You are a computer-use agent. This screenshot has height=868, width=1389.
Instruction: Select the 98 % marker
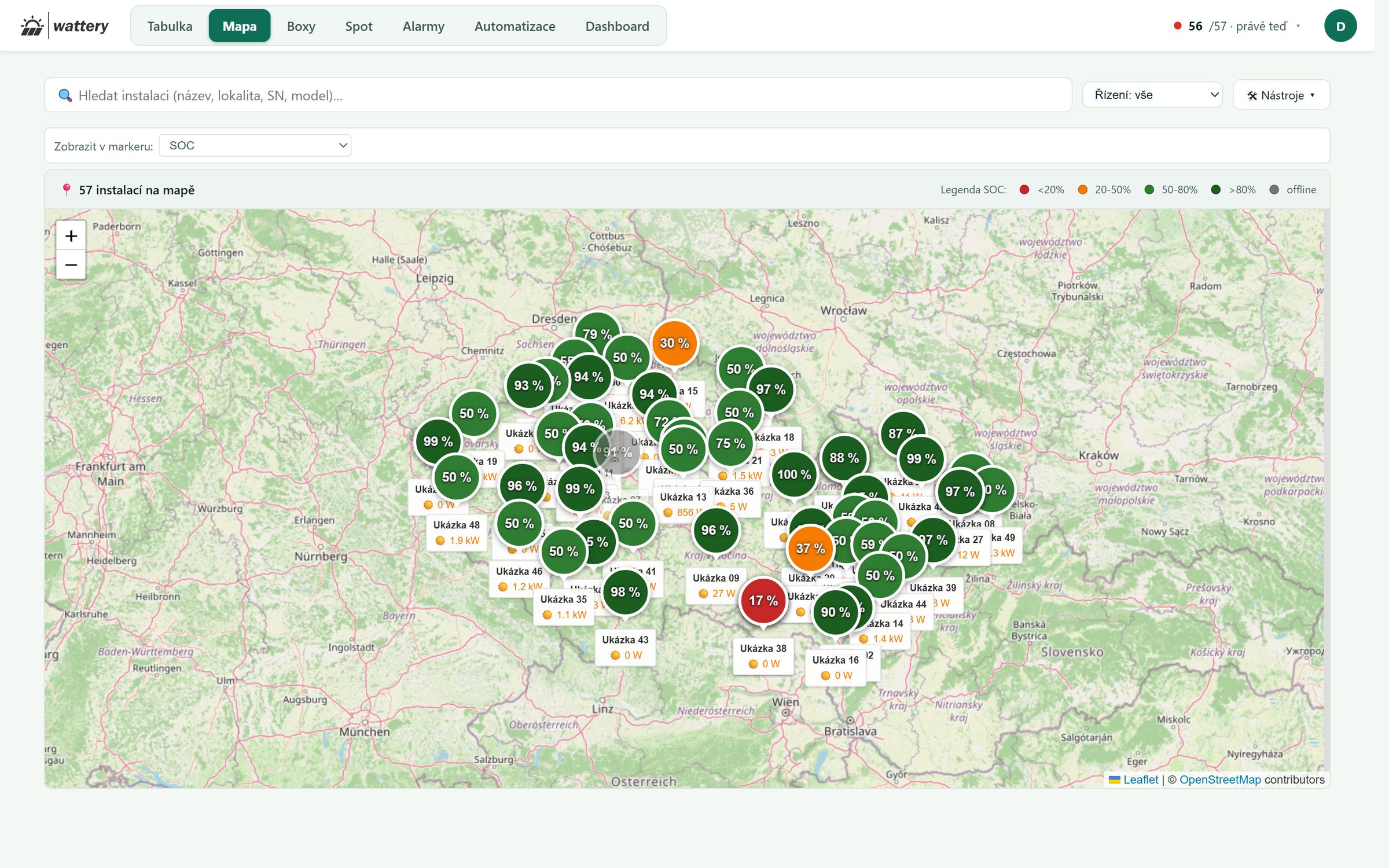pos(625,592)
